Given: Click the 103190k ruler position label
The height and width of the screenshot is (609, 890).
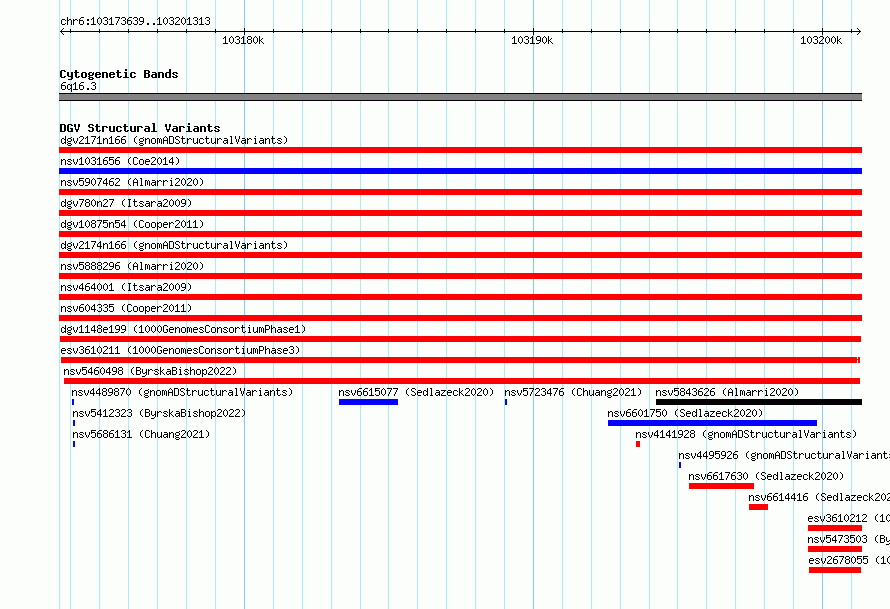Looking at the screenshot, I should pos(532,40).
